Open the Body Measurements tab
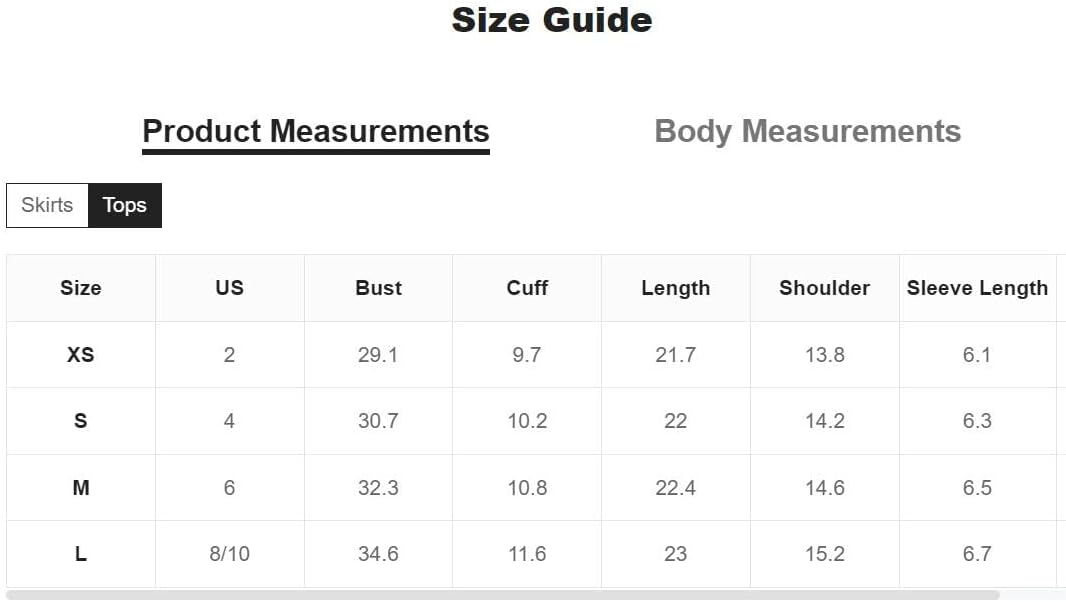1066x602 pixels. tap(807, 132)
